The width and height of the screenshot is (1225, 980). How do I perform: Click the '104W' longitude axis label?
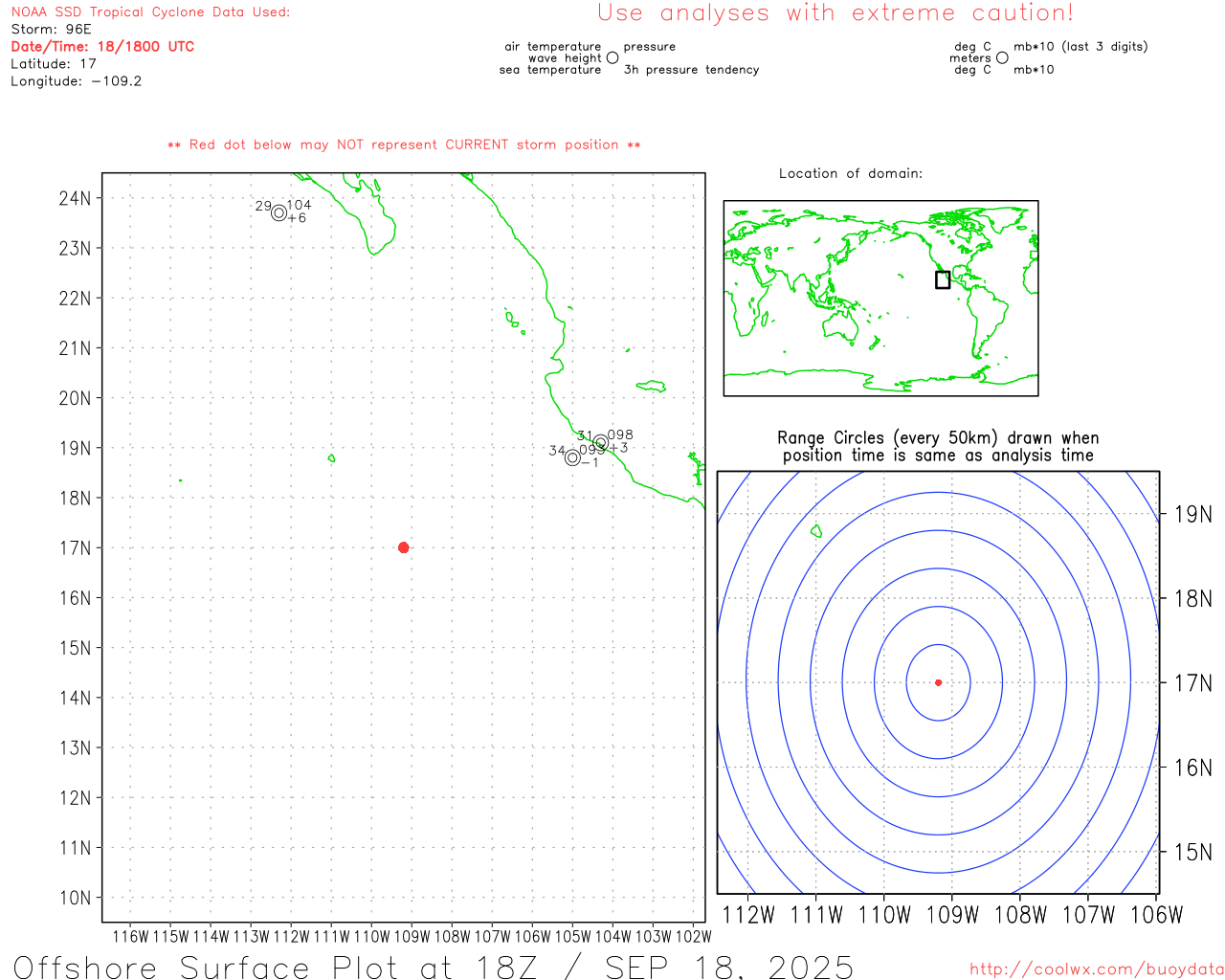click(x=613, y=936)
